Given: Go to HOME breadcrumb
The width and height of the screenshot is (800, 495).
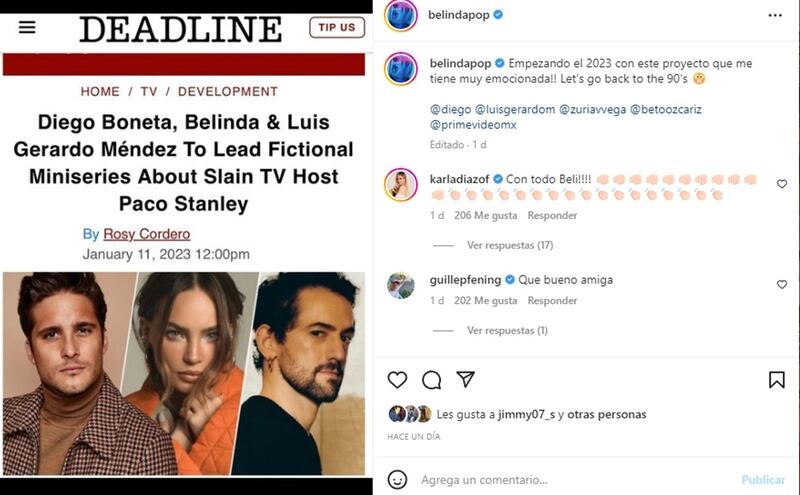Looking at the screenshot, I should click(100, 92).
